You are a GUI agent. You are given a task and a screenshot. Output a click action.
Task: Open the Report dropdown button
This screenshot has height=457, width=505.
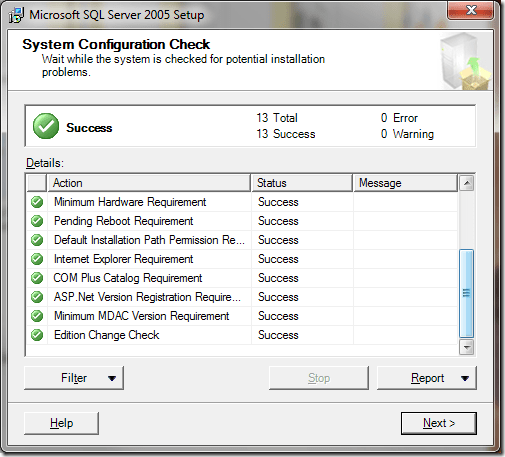pos(427,378)
